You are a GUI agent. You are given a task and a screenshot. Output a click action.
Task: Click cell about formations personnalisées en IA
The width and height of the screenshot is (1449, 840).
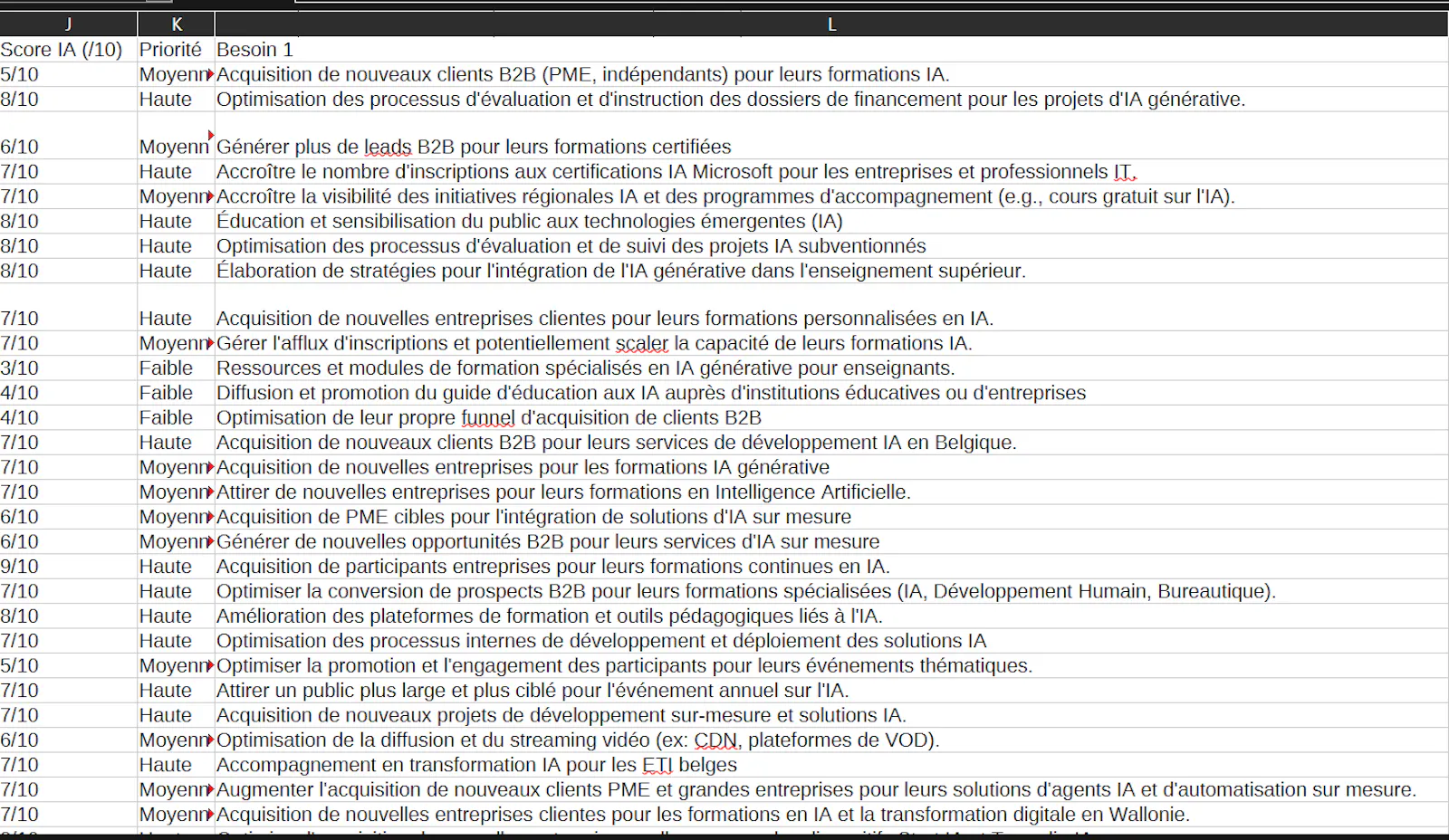coord(831,308)
